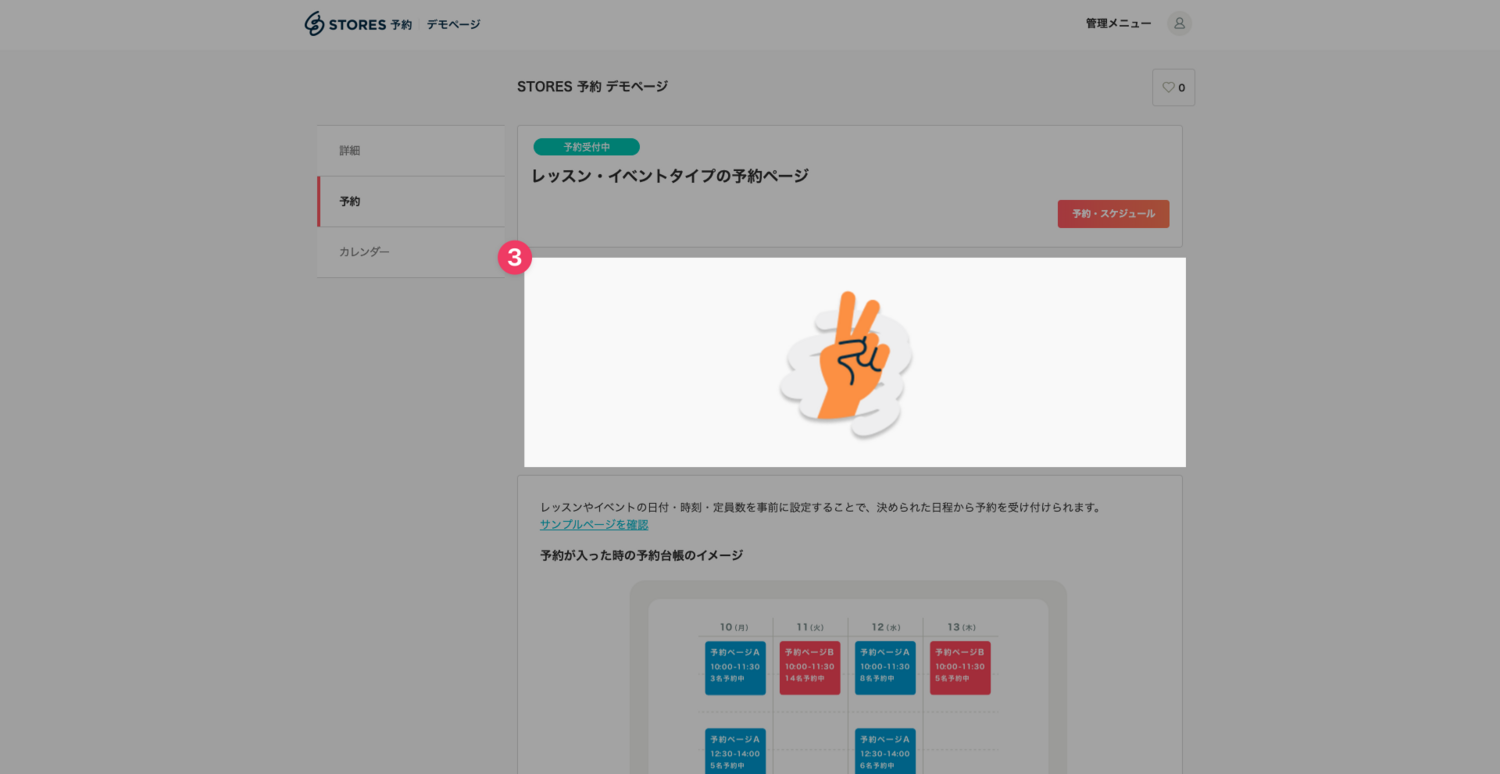Click the 予約ページB card on 13 (木)
This screenshot has height=774, width=1500.
click(x=960, y=668)
